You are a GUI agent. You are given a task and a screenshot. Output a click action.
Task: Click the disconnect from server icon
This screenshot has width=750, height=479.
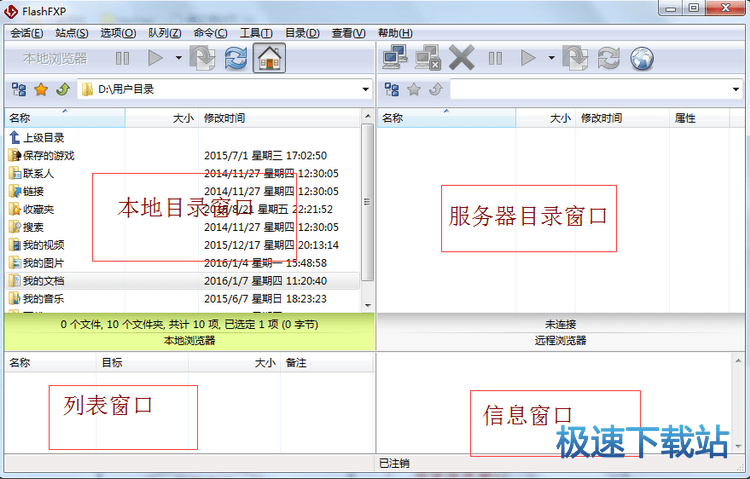pos(428,58)
